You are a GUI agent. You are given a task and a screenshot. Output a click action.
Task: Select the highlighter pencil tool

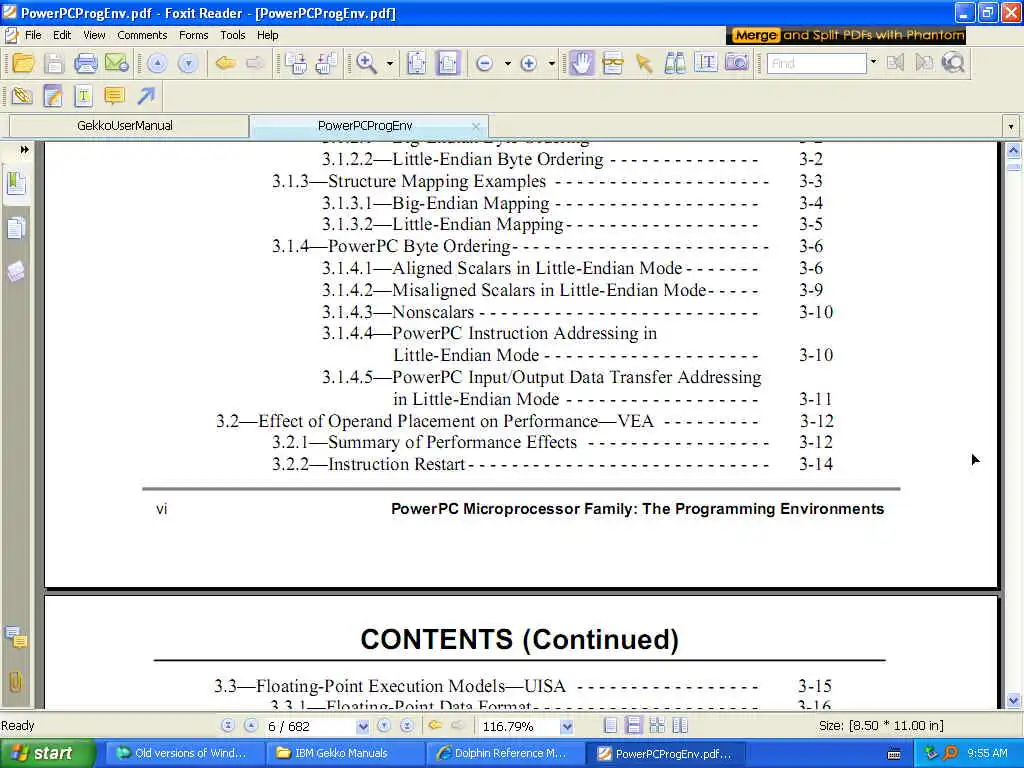tap(22, 96)
